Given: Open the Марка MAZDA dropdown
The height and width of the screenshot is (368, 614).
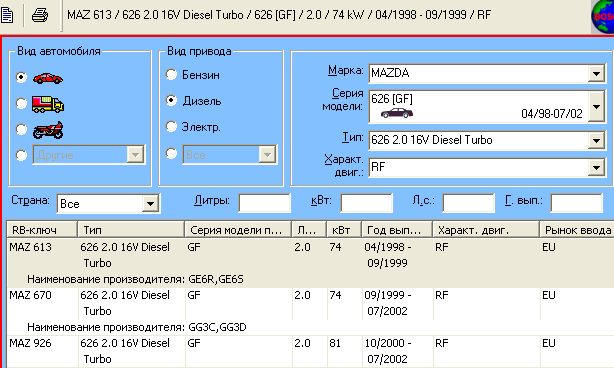Looking at the screenshot, I should pos(596,73).
